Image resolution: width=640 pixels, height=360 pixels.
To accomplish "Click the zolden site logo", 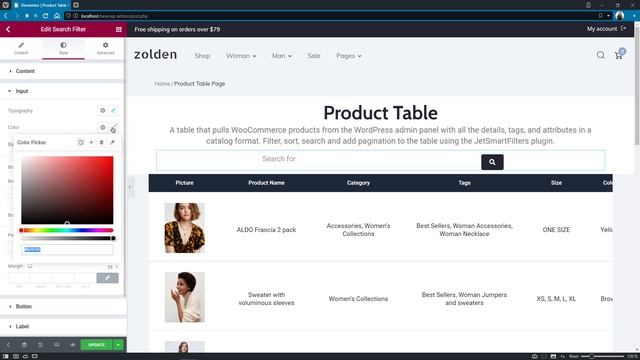I will pyautogui.click(x=156, y=54).
